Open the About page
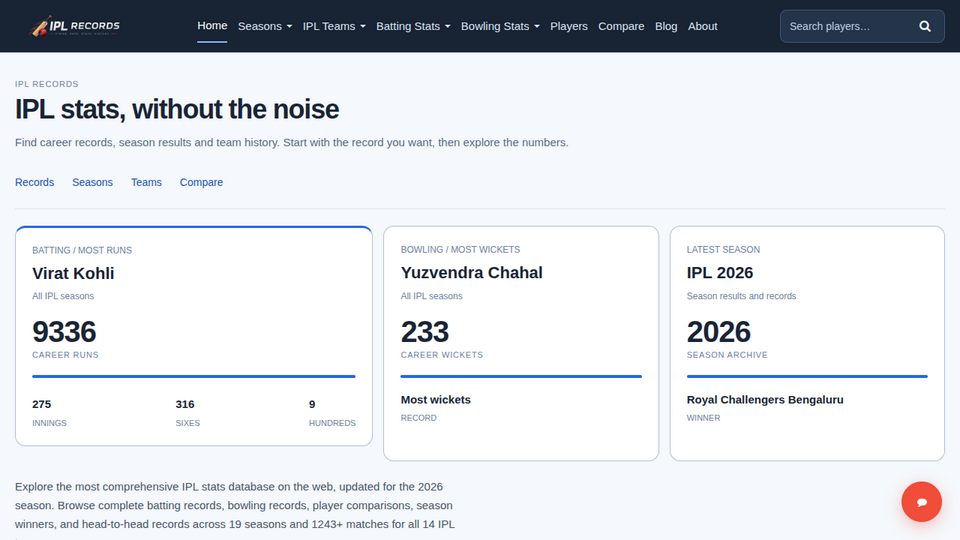Image resolution: width=960 pixels, height=540 pixels. (702, 26)
